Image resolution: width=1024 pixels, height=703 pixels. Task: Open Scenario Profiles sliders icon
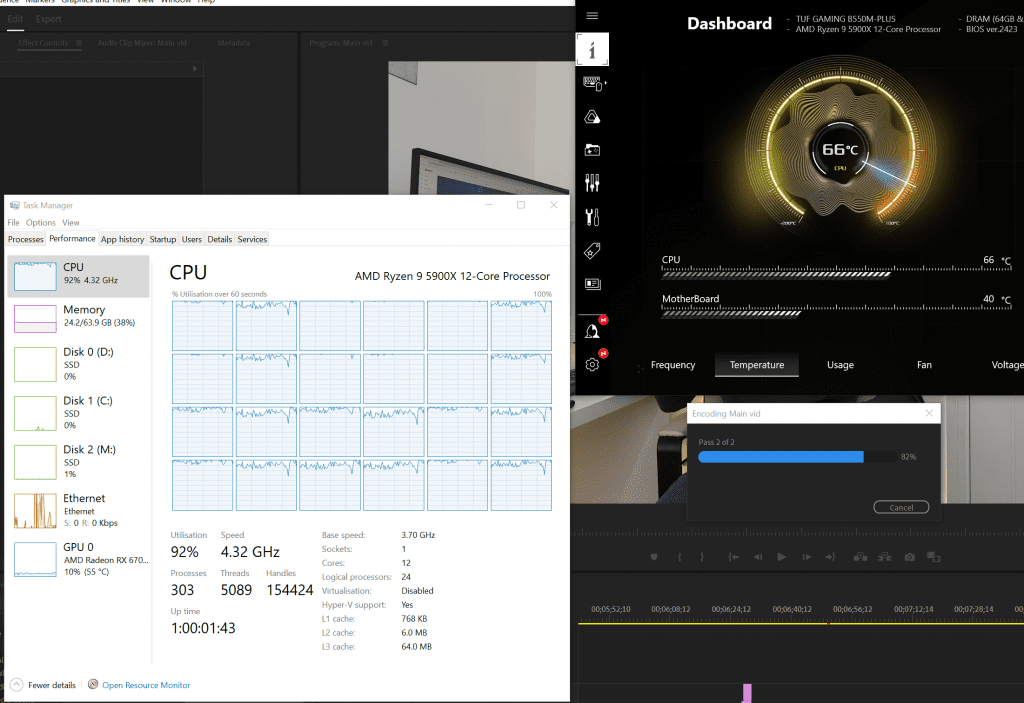[592, 183]
